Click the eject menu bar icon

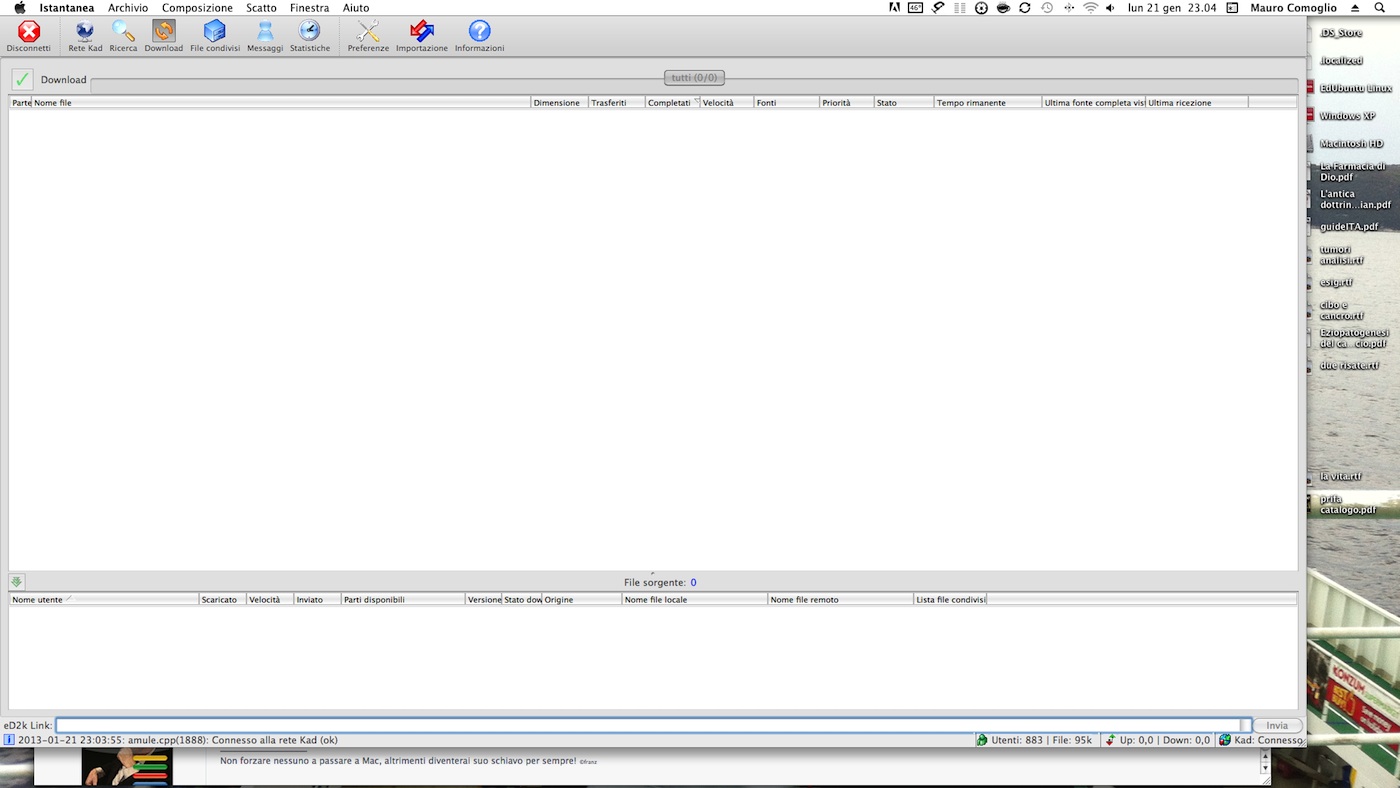(1355, 8)
